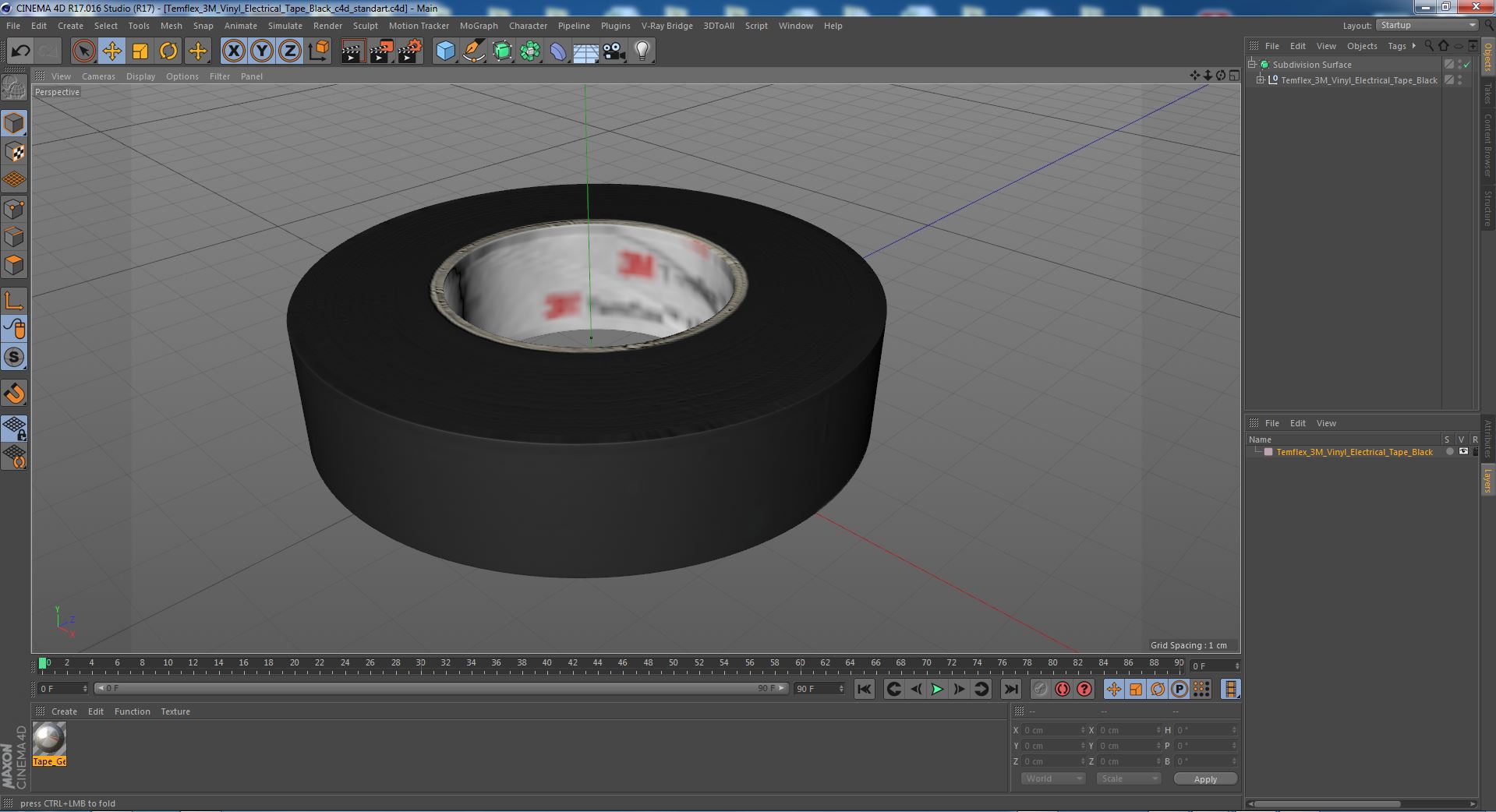
Task: Add Array modeling object icon
Action: point(530,51)
